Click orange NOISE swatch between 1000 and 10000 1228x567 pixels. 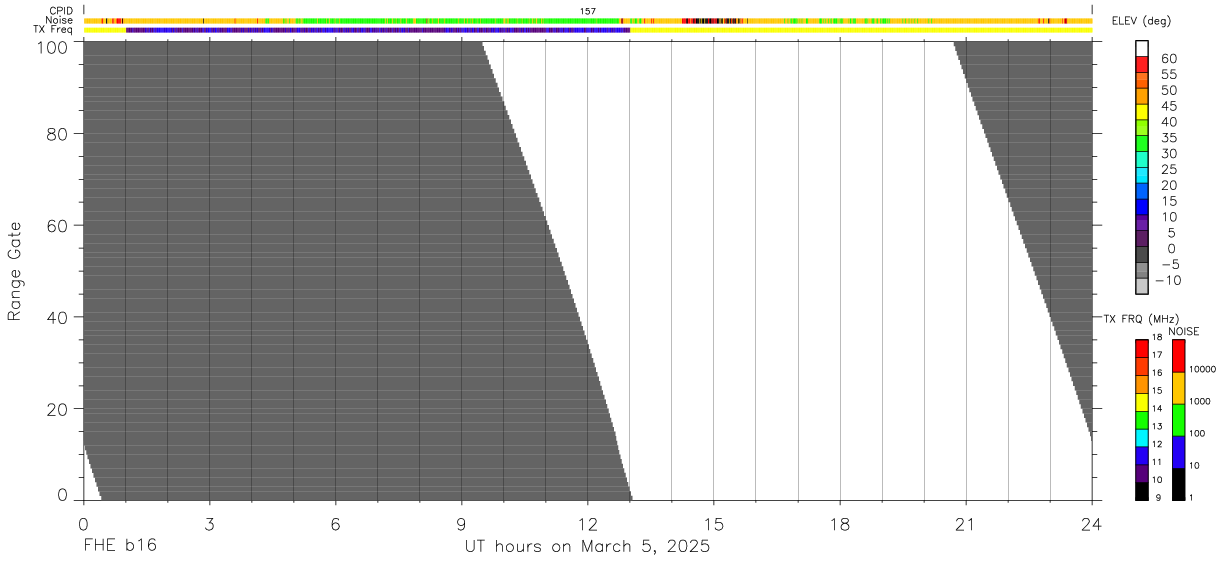pyautogui.click(x=1178, y=388)
